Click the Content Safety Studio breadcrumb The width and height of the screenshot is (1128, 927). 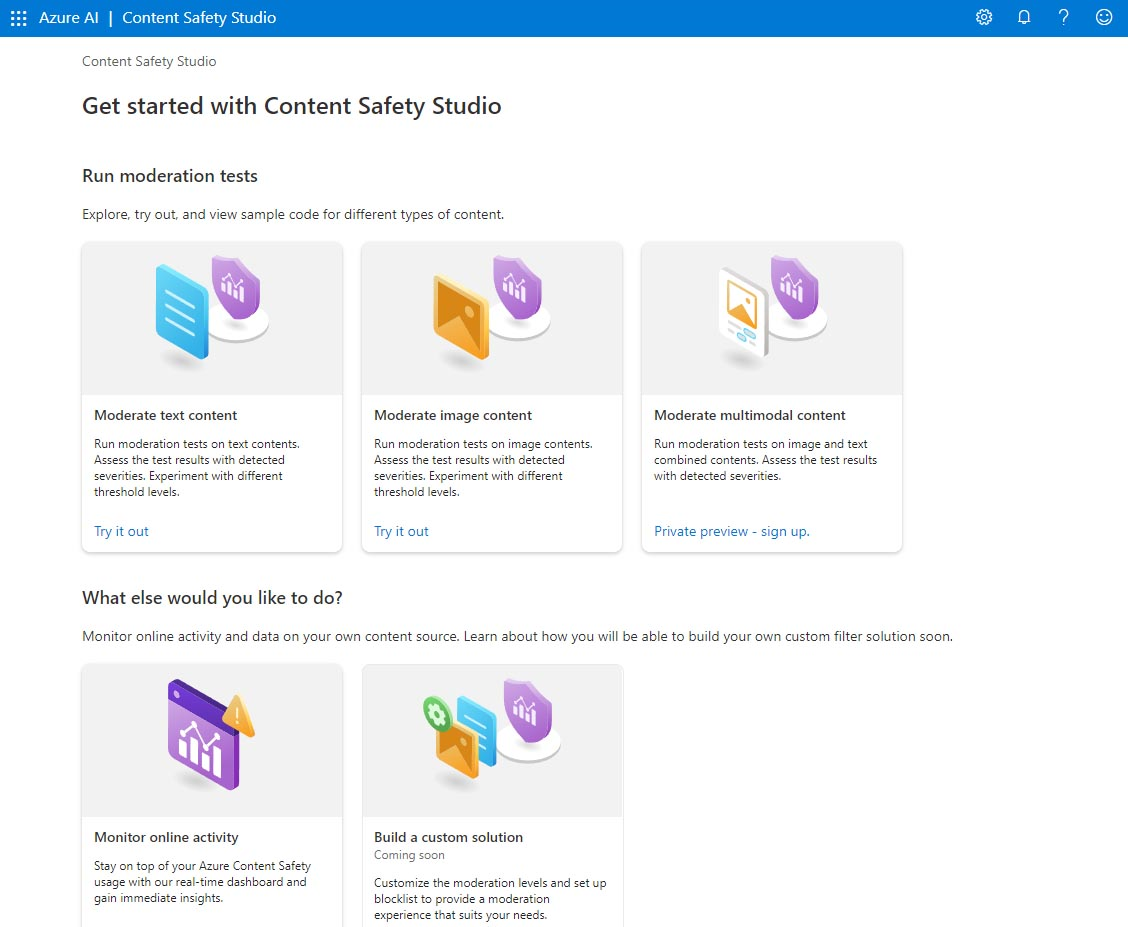[x=149, y=61]
